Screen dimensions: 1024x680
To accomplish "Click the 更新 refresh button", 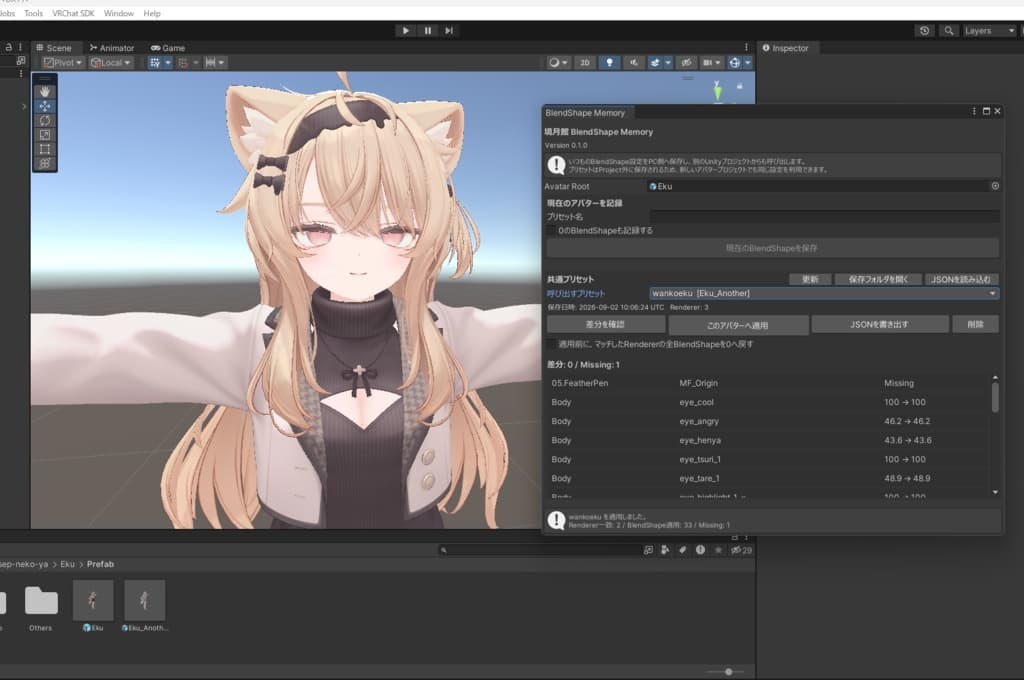I will coord(810,280).
